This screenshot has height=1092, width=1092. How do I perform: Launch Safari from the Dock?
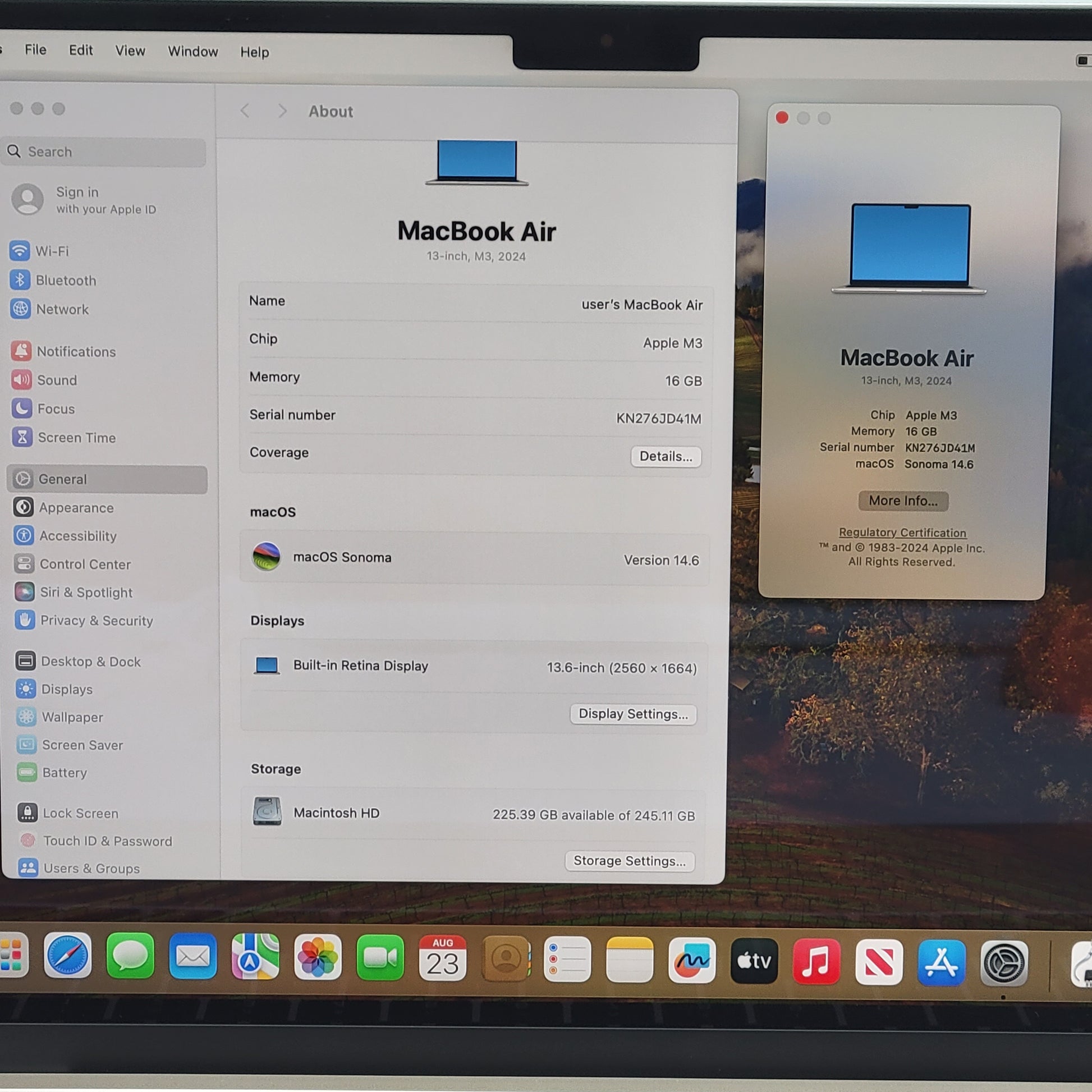click(67, 955)
